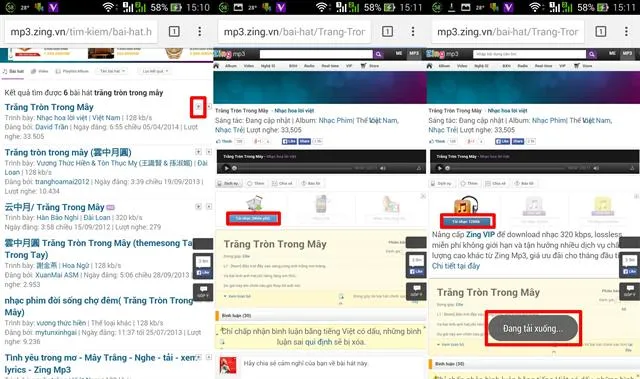The width and height of the screenshot is (640, 379).
Task: Open artist link Nhạc hoa lời việt in first result
Action: coord(62,117)
